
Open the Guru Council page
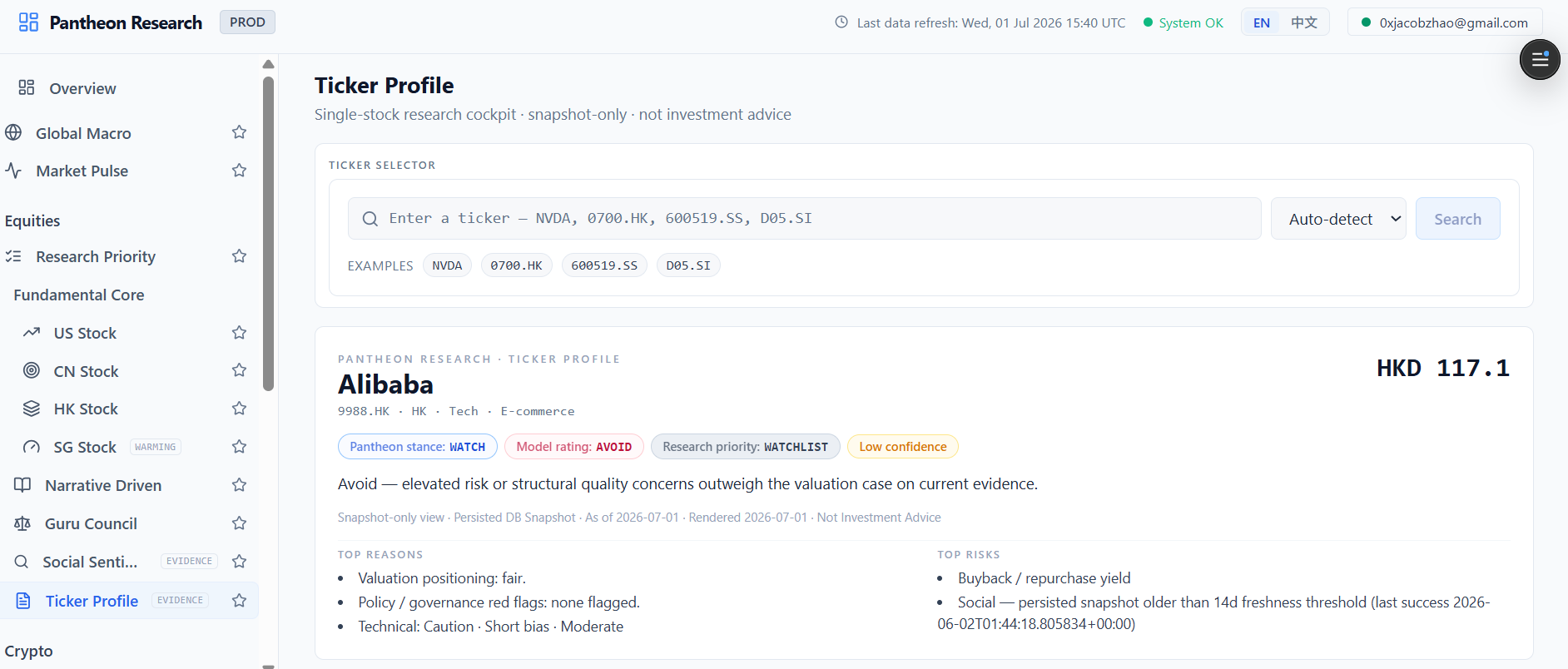(x=91, y=523)
